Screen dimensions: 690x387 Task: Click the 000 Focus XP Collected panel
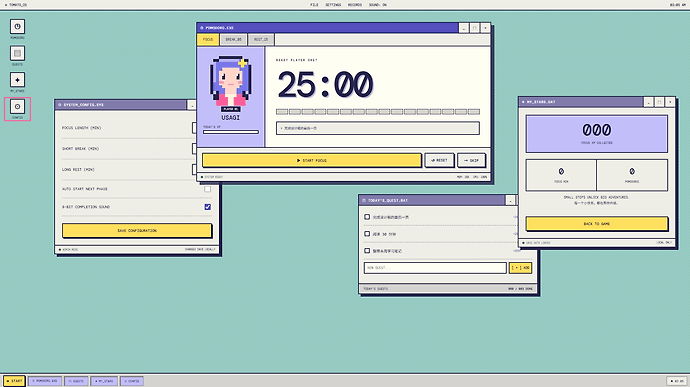pos(597,134)
